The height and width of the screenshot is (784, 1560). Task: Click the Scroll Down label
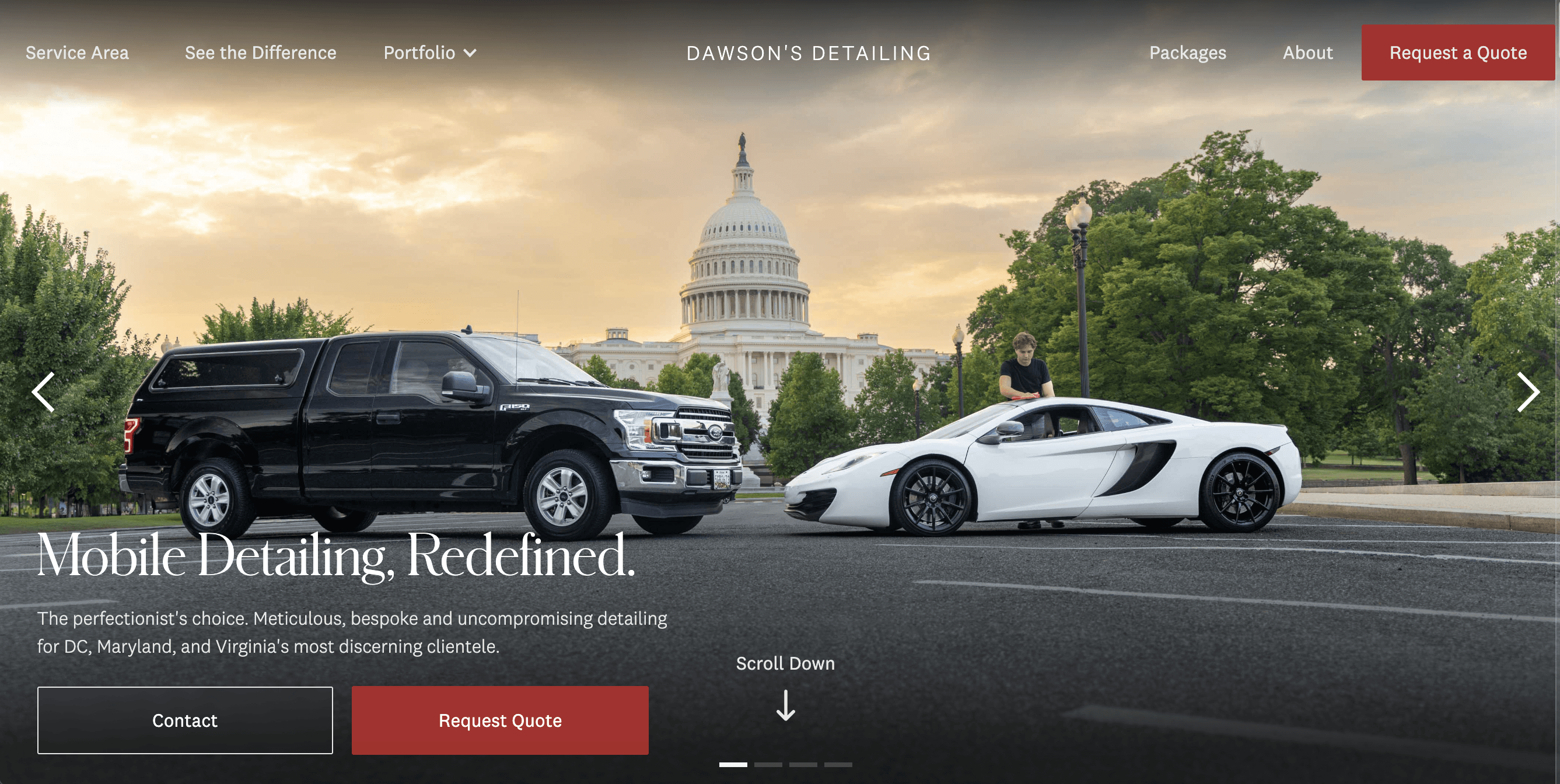click(x=785, y=663)
